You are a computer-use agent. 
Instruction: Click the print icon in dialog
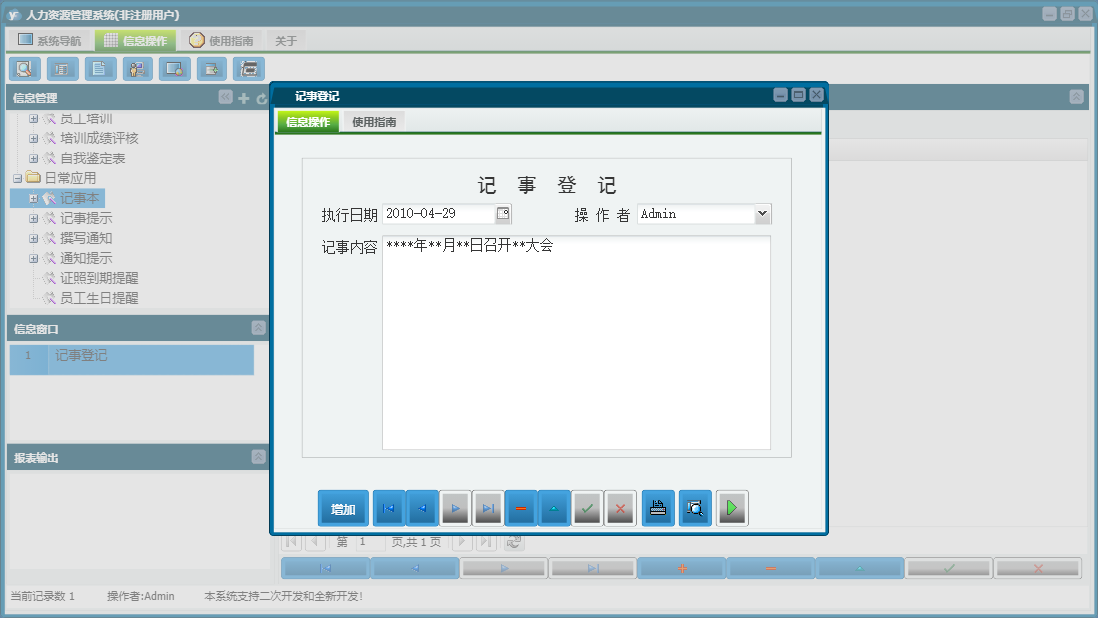click(658, 508)
